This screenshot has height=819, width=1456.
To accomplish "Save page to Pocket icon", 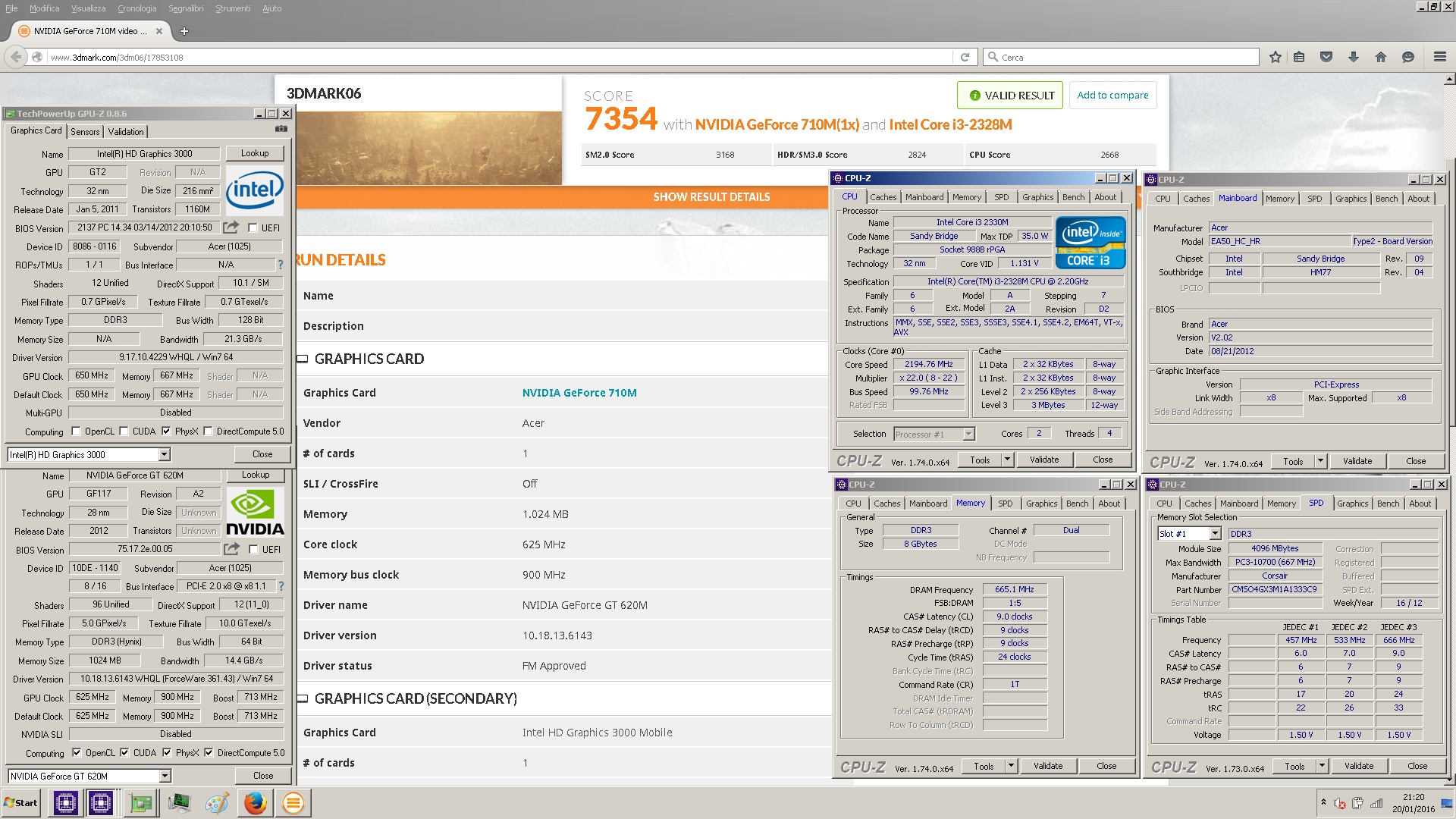I will (x=1326, y=57).
